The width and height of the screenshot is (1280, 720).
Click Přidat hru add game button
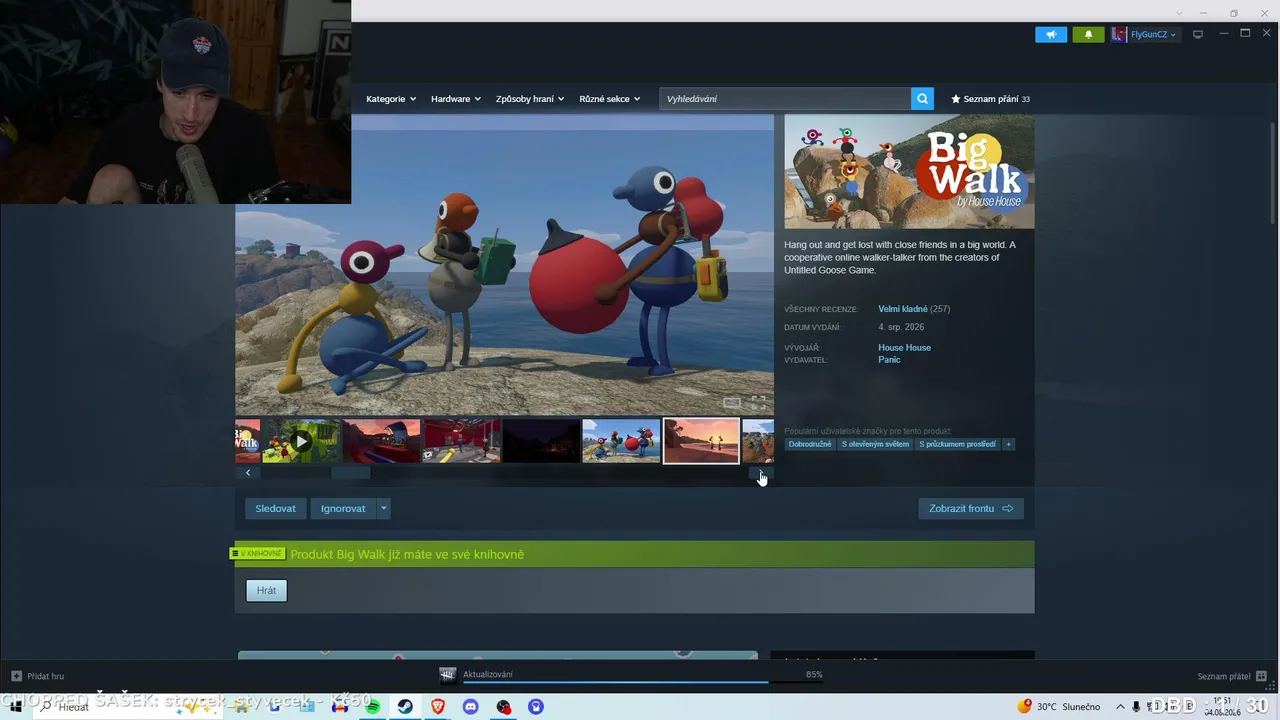click(38, 676)
